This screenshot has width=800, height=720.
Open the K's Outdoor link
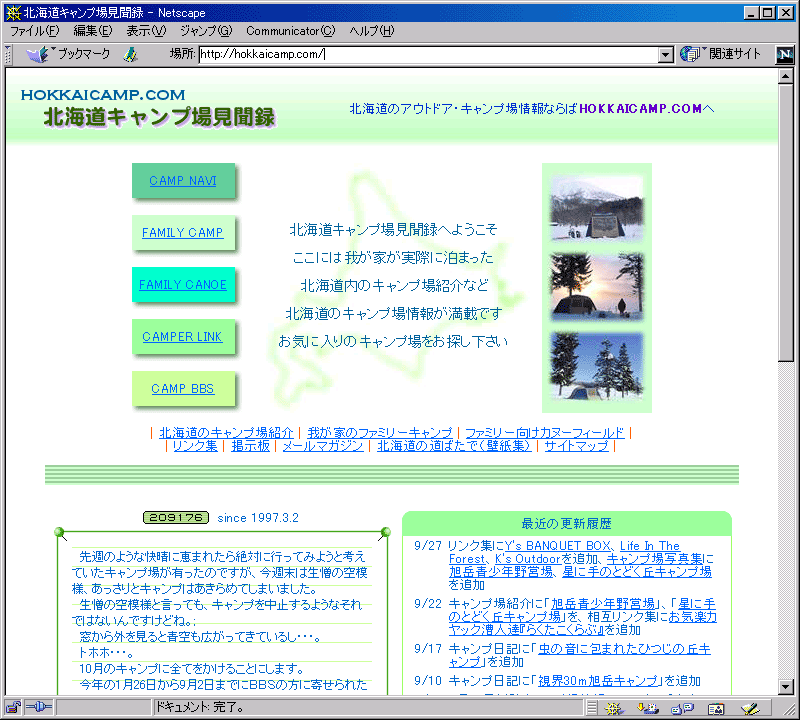pos(529,559)
